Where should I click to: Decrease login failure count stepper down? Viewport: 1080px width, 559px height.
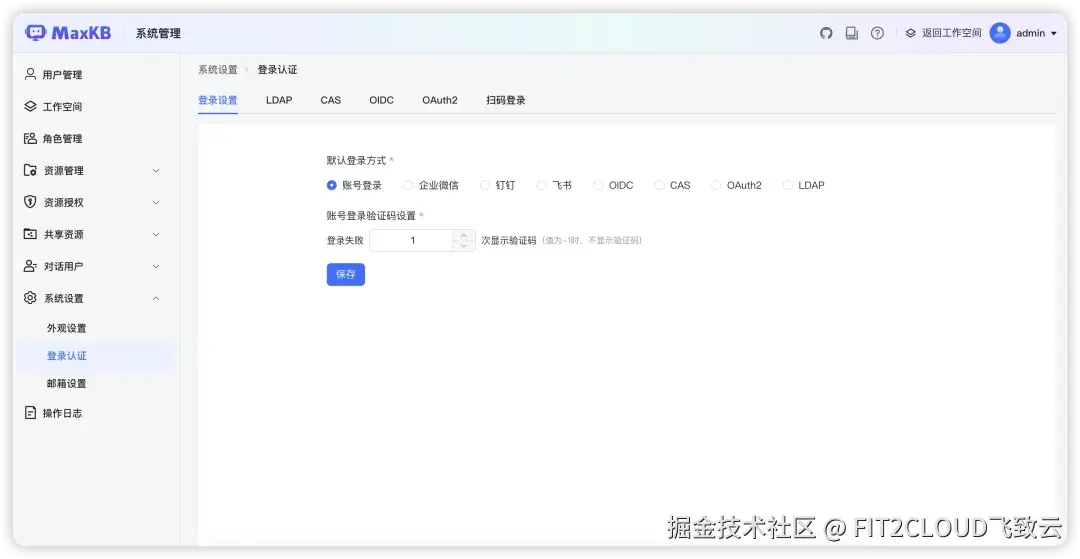click(x=464, y=246)
